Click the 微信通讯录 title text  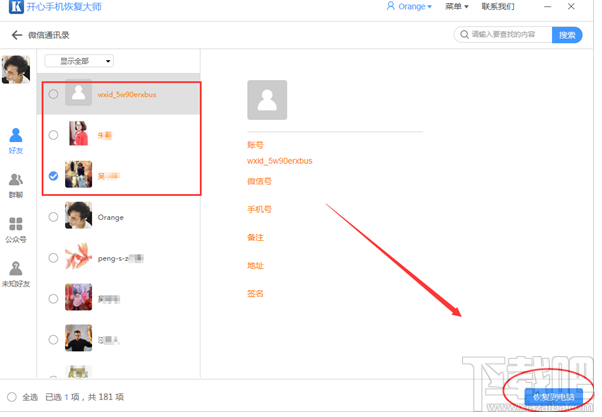coord(49,35)
